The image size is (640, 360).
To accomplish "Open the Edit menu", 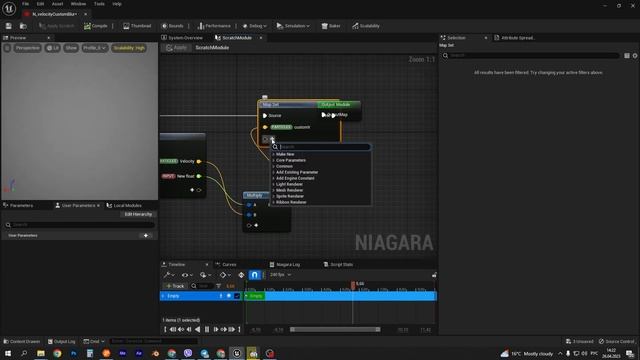I will (40, 4).
